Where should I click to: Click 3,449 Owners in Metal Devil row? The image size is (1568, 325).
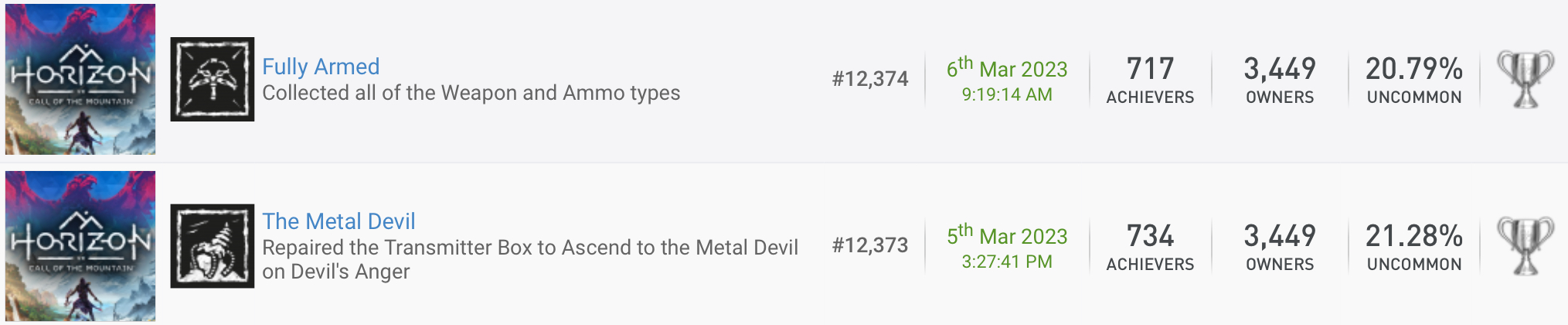1280,247
